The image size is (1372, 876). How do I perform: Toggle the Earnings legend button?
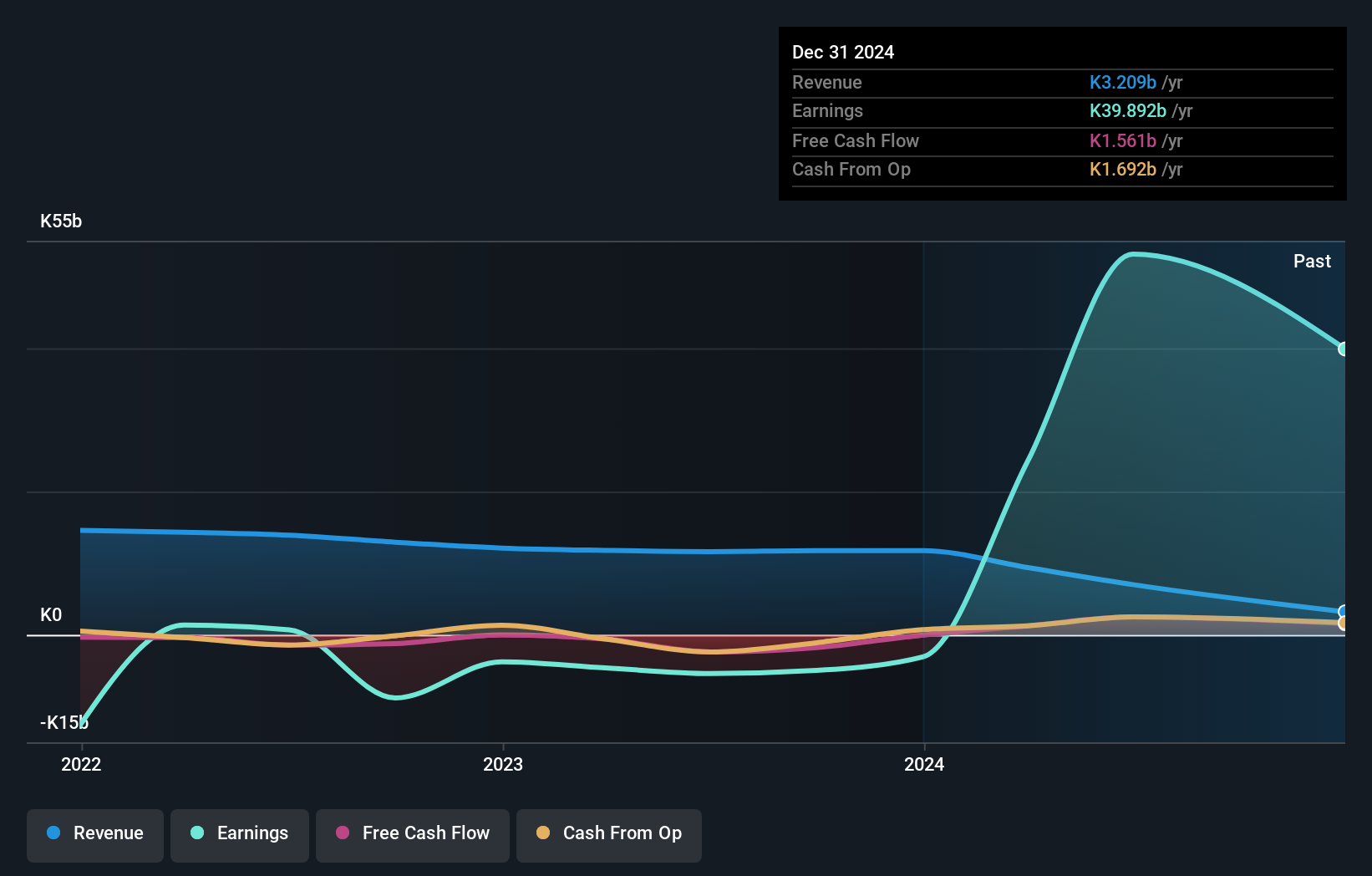pos(240,835)
